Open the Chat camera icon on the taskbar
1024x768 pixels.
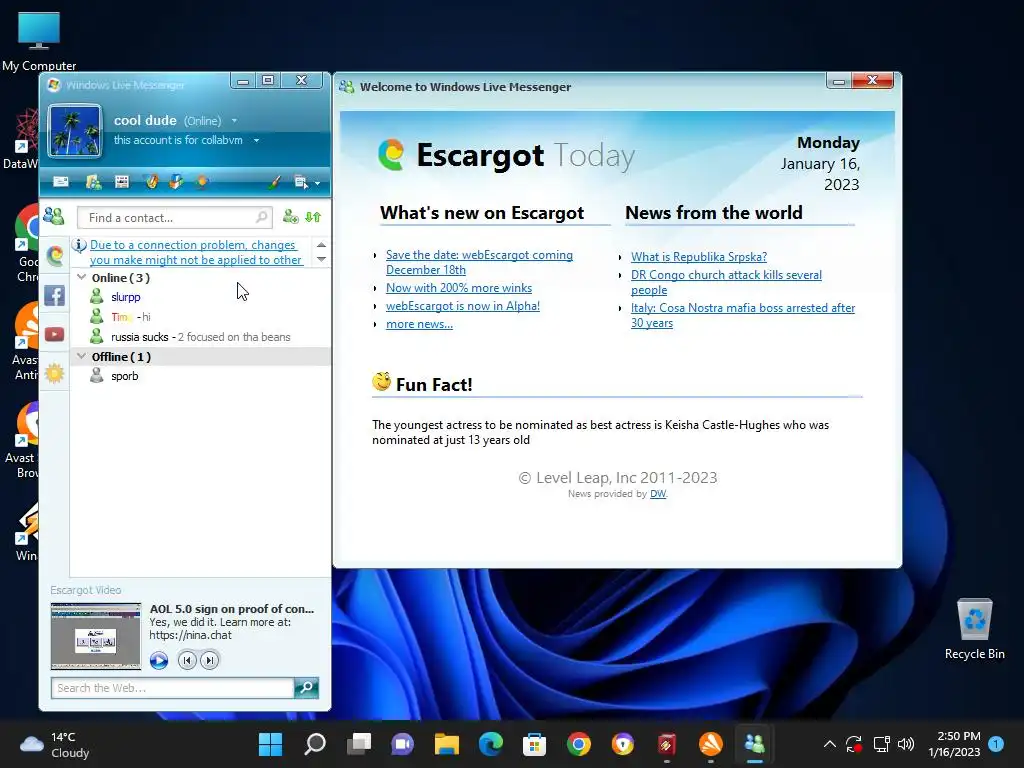(x=402, y=744)
